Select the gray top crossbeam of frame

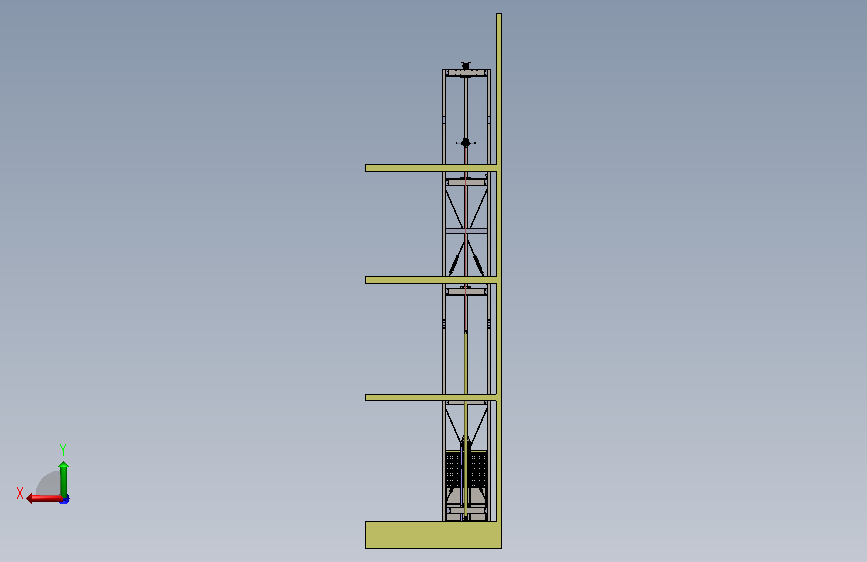pos(466,73)
